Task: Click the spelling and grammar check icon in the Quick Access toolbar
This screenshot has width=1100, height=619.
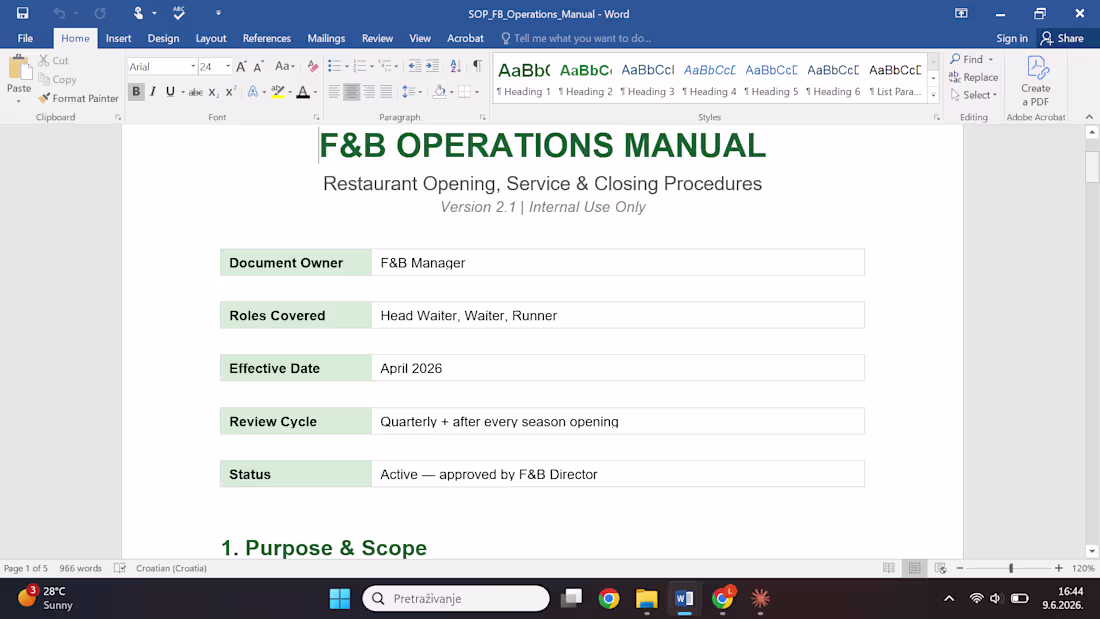Action: coord(179,13)
